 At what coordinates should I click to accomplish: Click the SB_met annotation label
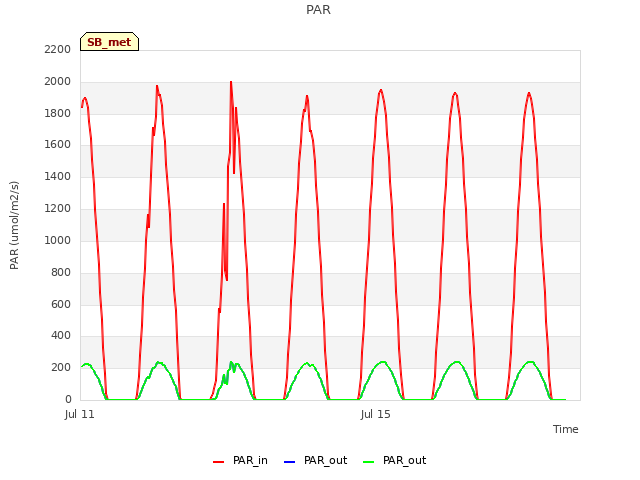109,42
